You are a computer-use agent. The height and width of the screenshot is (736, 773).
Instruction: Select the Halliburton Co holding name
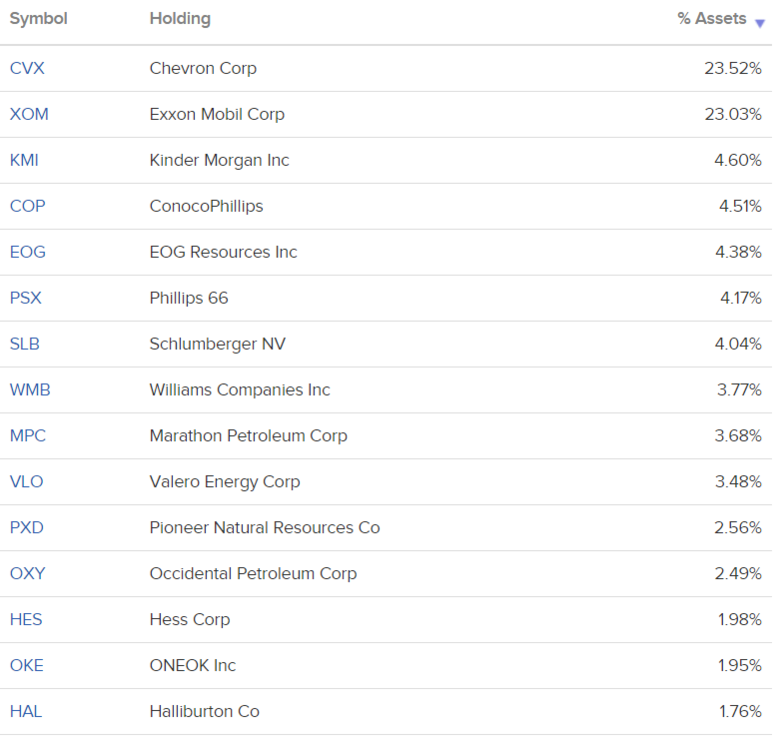(205, 711)
